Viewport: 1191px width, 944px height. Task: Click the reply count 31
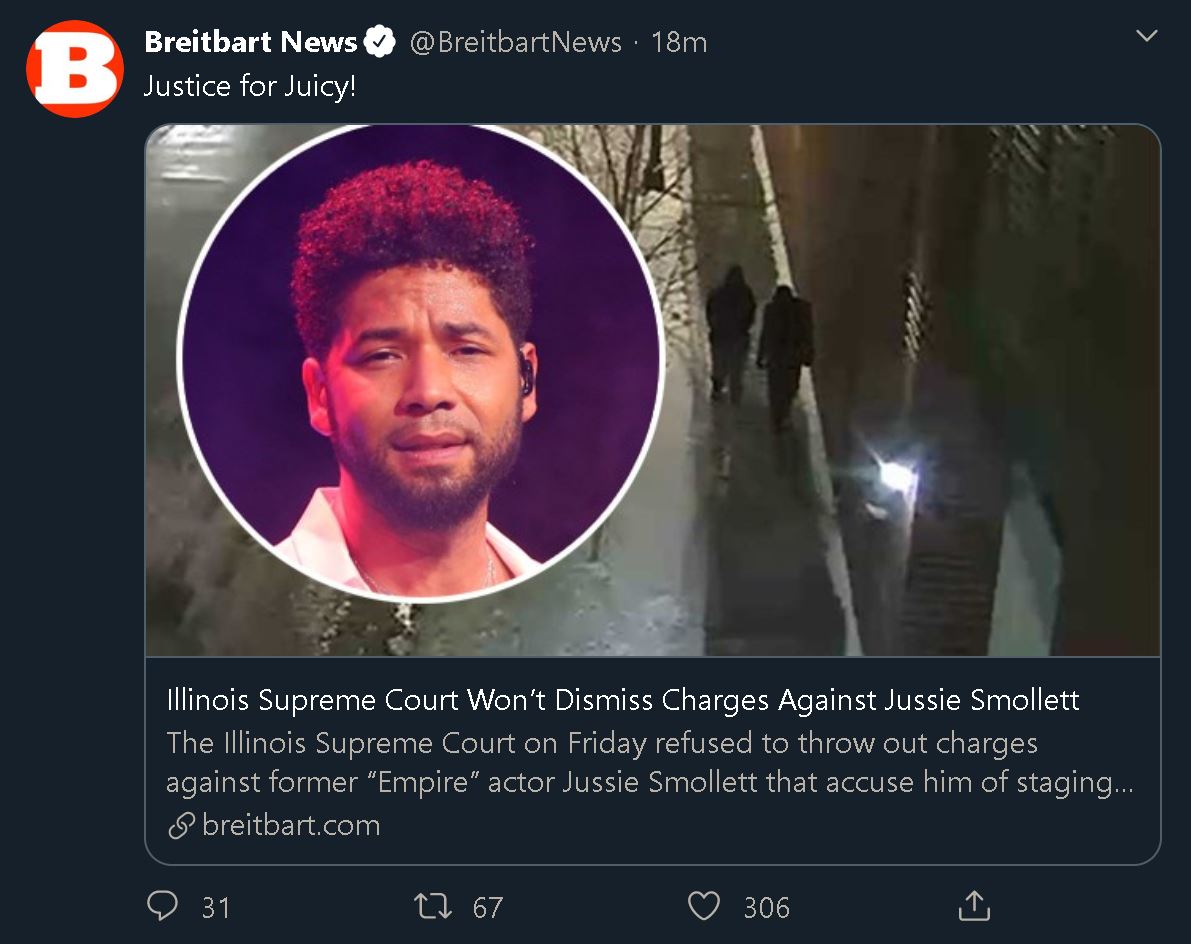coord(216,908)
